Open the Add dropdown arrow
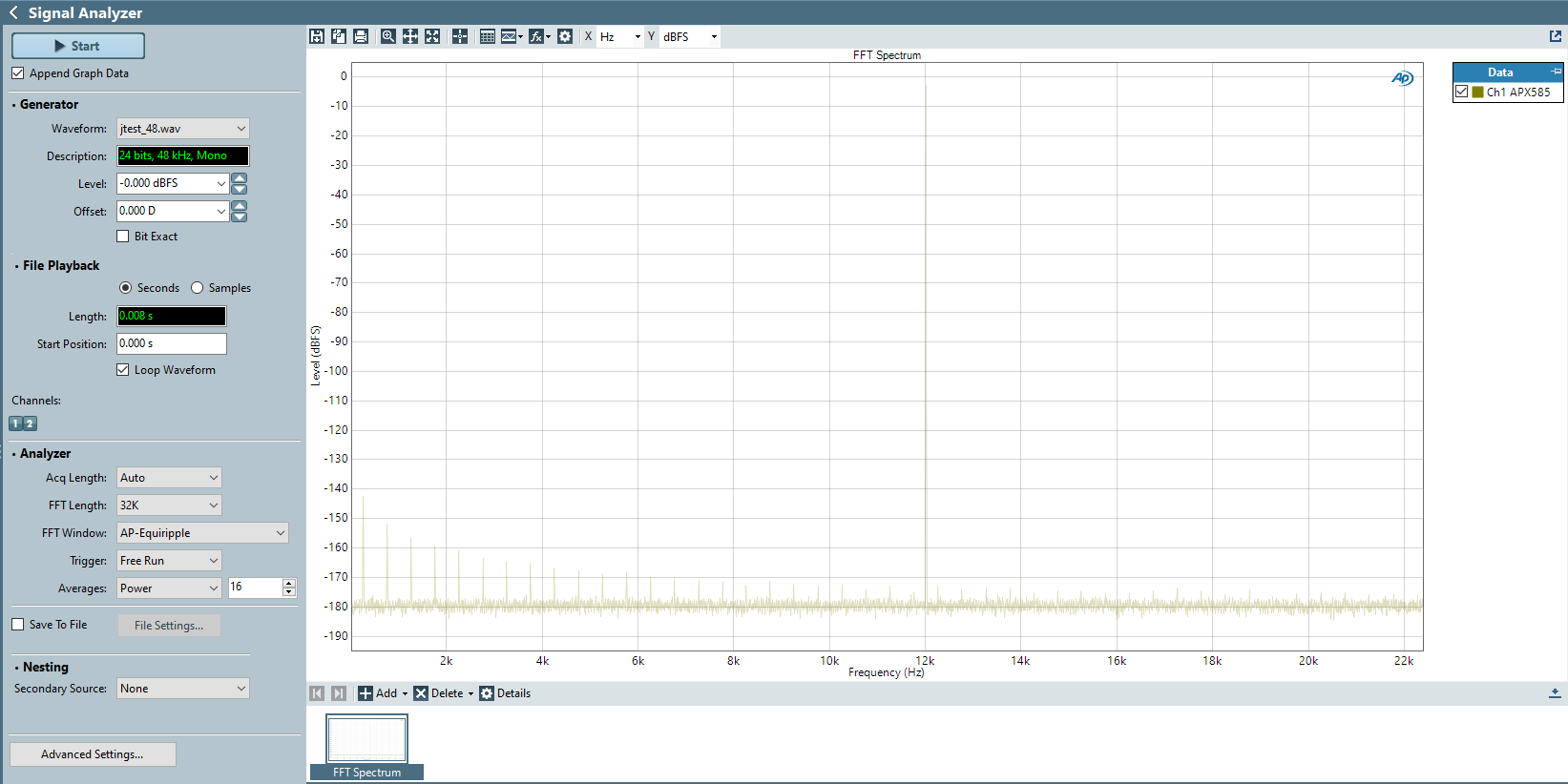The width and height of the screenshot is (1568, 784). (x=405, y=694)
